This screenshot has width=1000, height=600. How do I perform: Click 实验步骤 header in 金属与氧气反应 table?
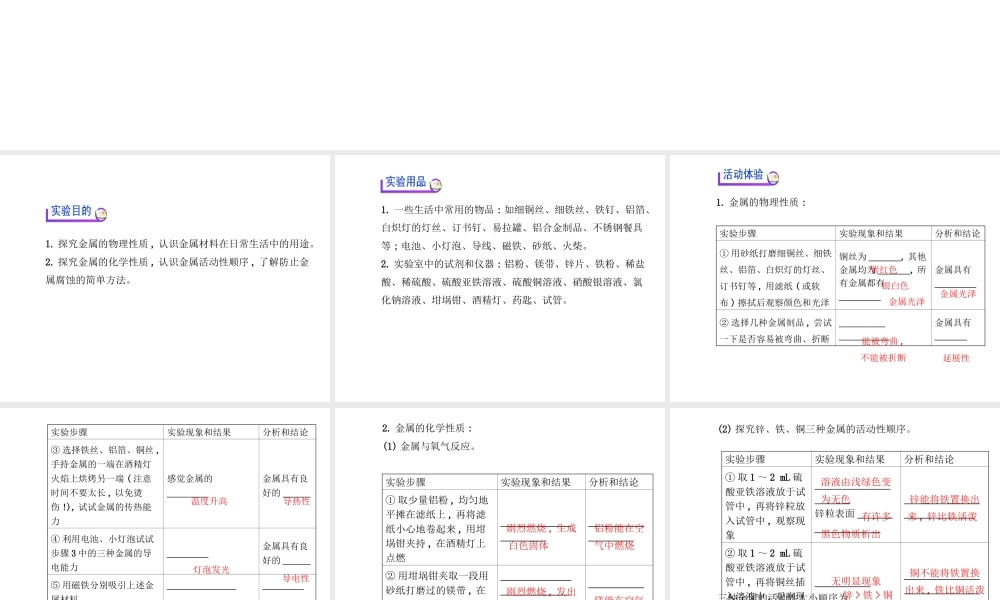pos(406,483)
